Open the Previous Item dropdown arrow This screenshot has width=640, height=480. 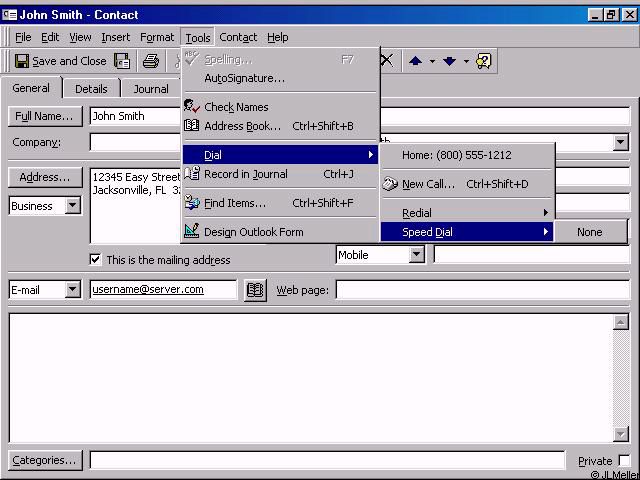(432, 62)
